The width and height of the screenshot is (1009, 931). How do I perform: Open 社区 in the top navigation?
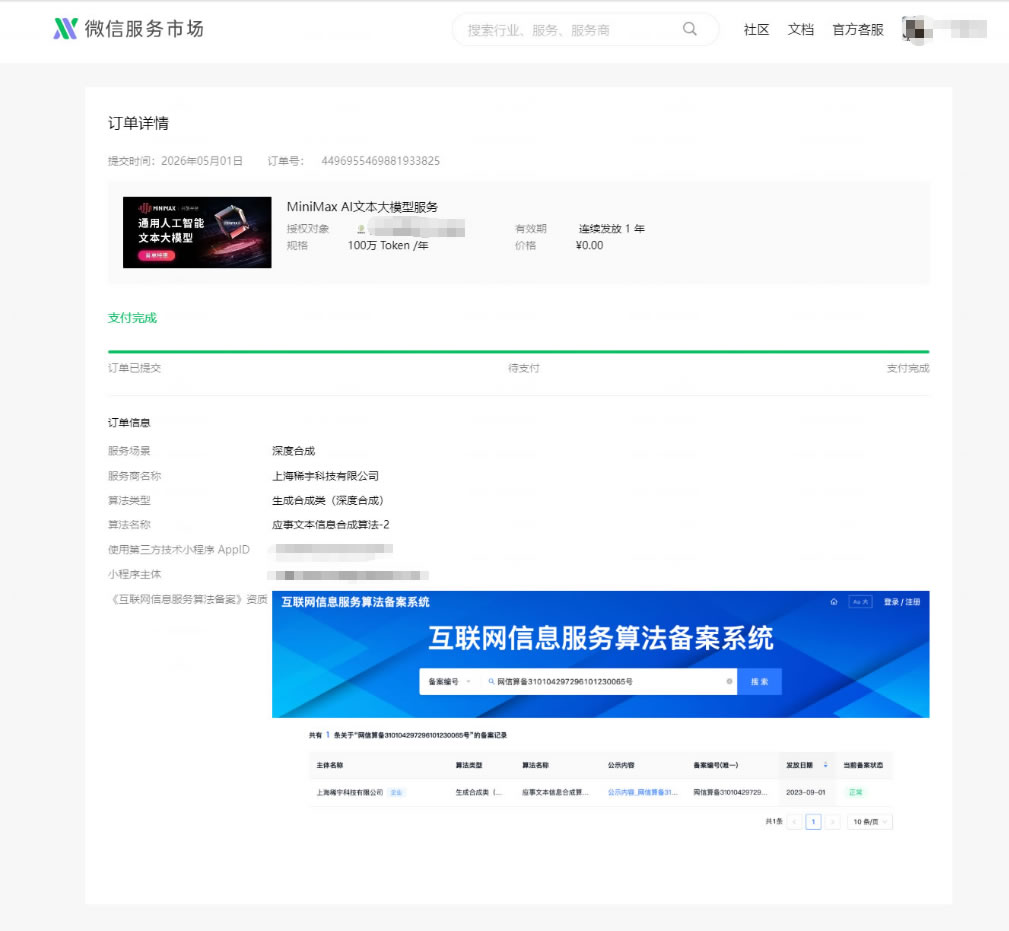pos(757,30)
